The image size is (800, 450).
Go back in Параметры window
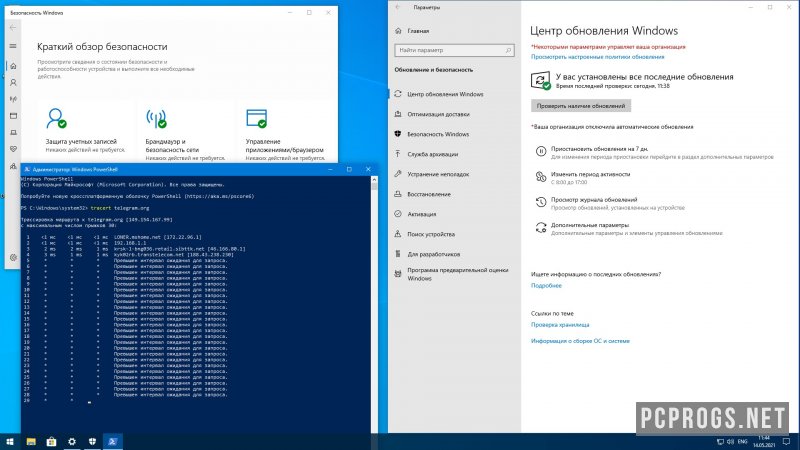[398, 7]
